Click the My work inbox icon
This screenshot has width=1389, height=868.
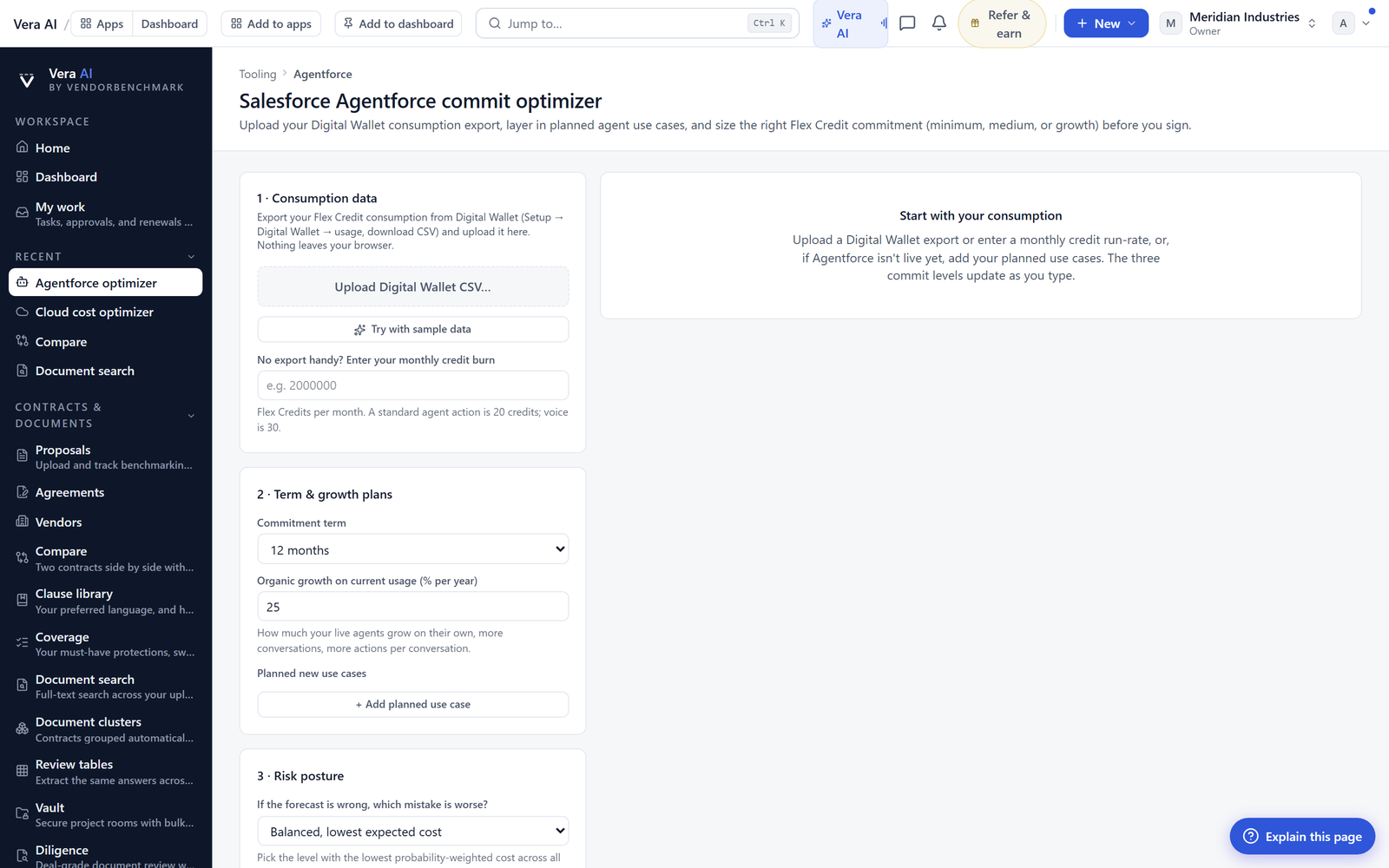pos(23,214)
